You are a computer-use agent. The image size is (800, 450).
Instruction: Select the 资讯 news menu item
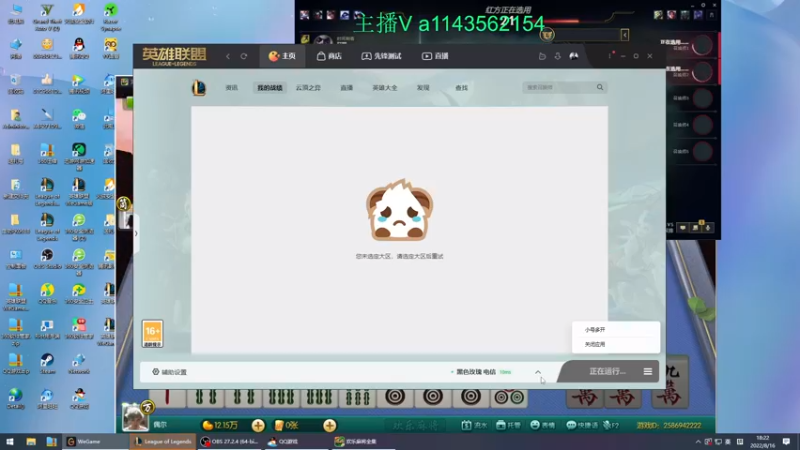click(x=232, y=88)
